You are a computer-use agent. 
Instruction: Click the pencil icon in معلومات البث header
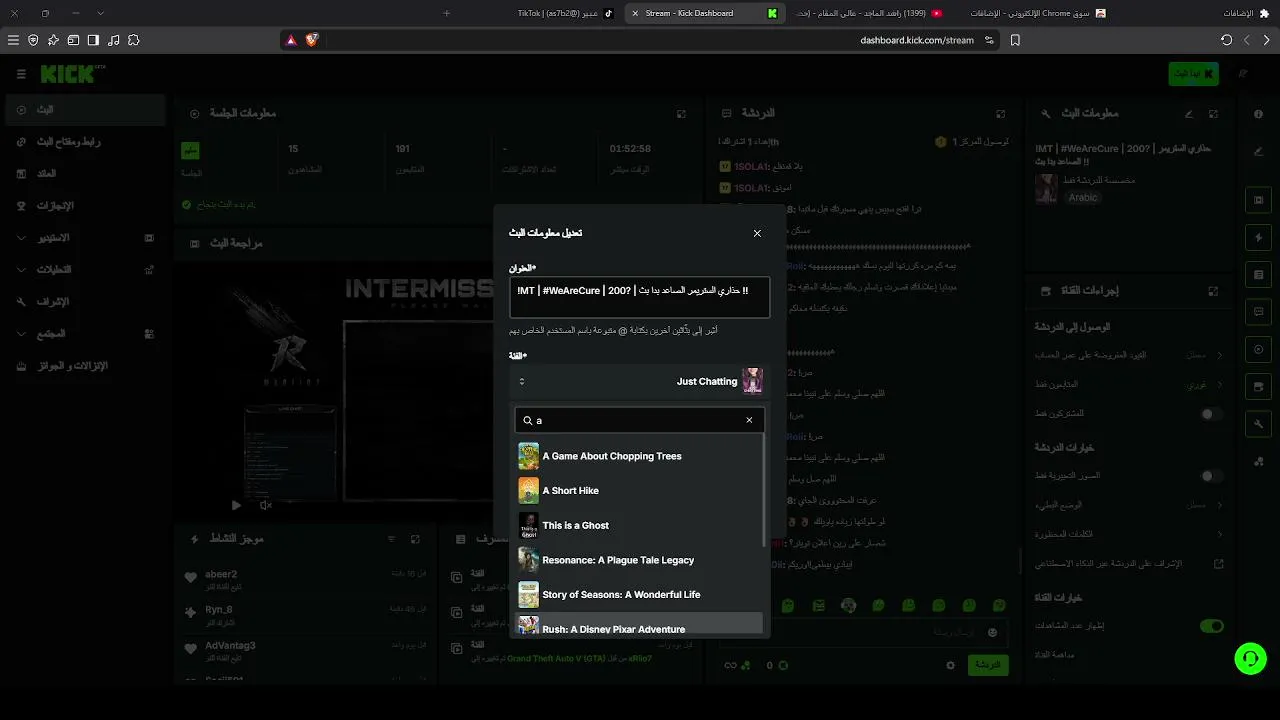(x=1189, y=114)
